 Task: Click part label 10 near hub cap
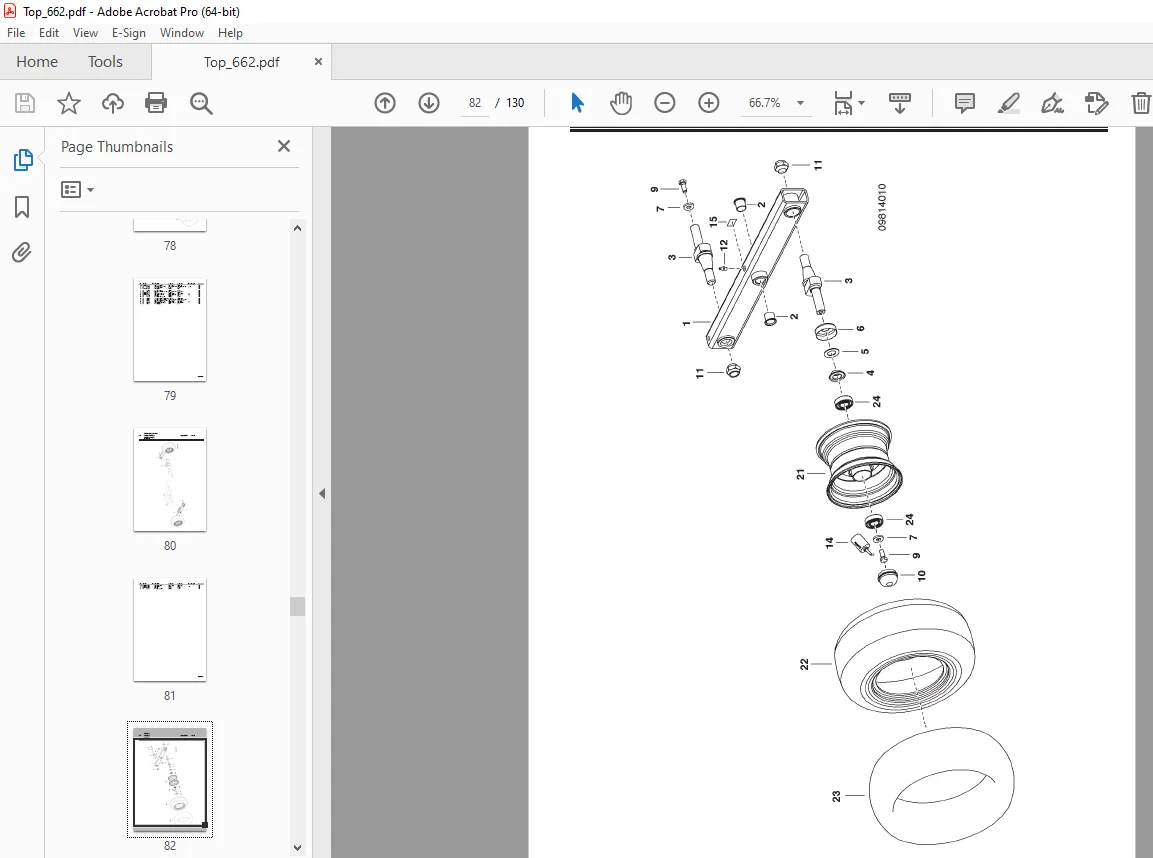click(x=921, y=575)
